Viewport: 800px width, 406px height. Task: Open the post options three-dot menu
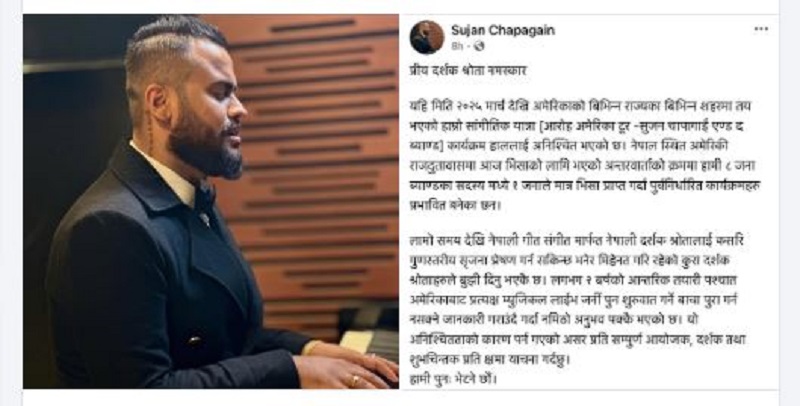click(x=761, y=29)
